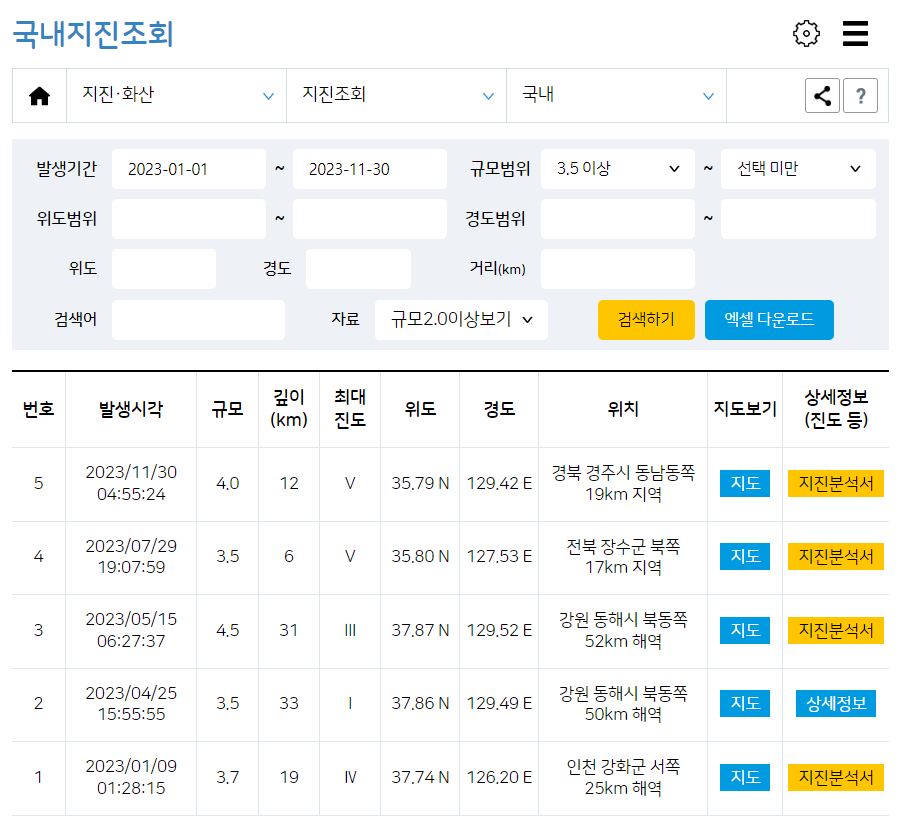Open the 국내 region dropdown

tap(616, 95)
